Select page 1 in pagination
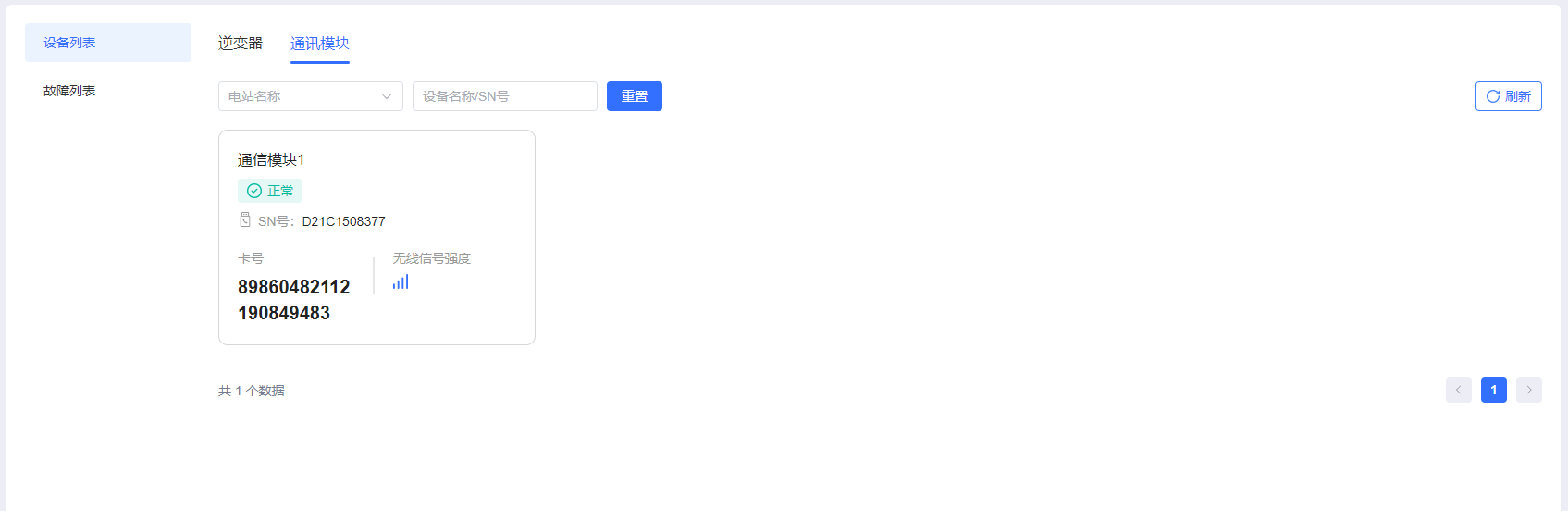The width and height of the screenshot is (1568, 512). click(x=1494, y=390)
